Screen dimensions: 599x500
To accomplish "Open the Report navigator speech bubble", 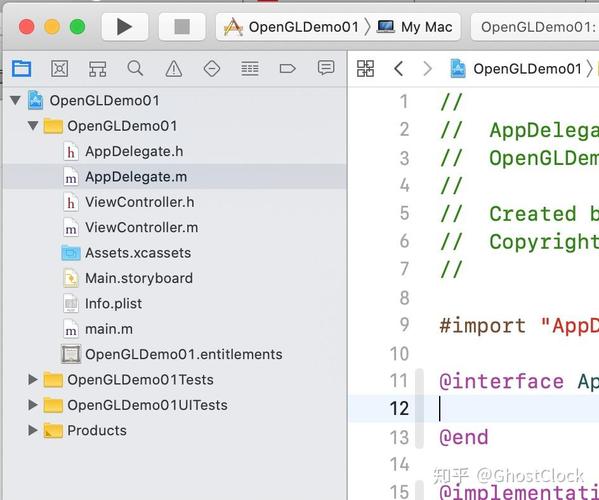I will point(326,68).
